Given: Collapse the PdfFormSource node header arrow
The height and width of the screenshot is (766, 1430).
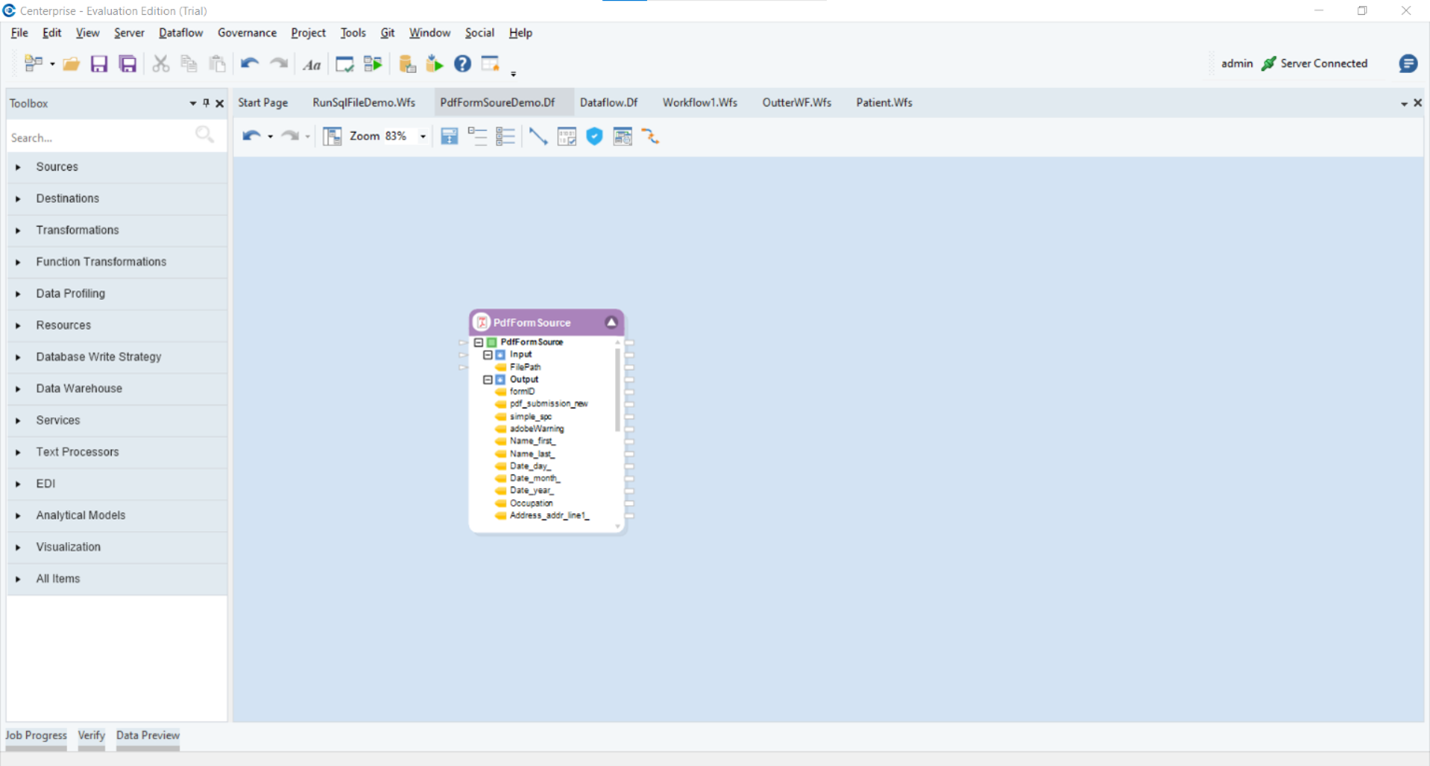Looking at the screenshot, I should click(612, 322).
